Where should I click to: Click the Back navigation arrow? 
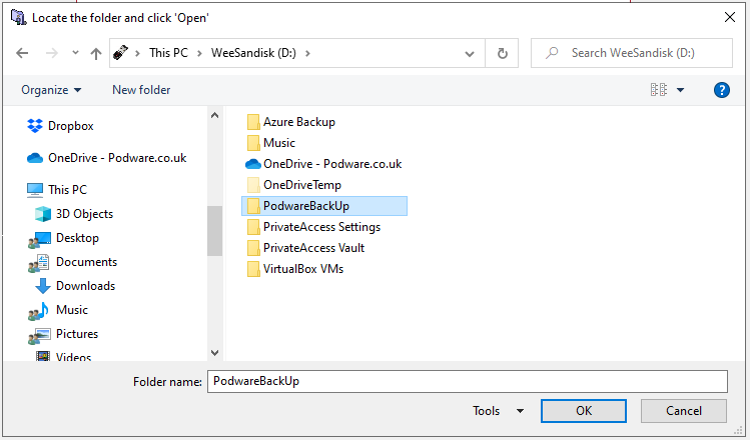tap(23, 53)
